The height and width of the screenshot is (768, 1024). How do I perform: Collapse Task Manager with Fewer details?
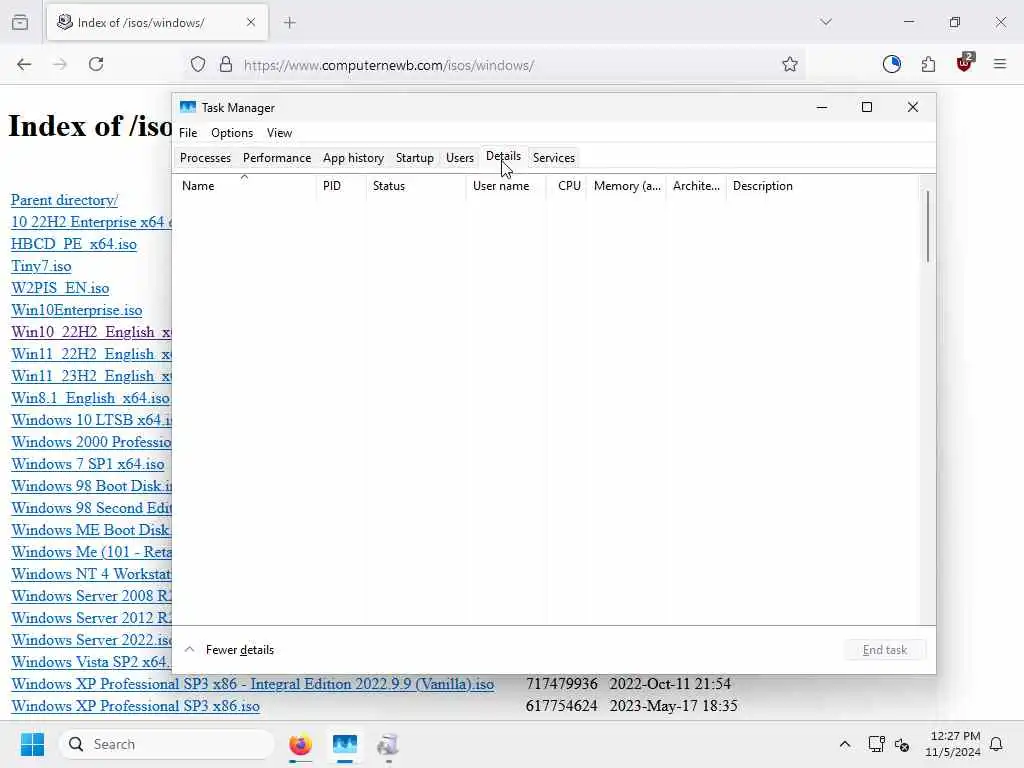(229, 650)
